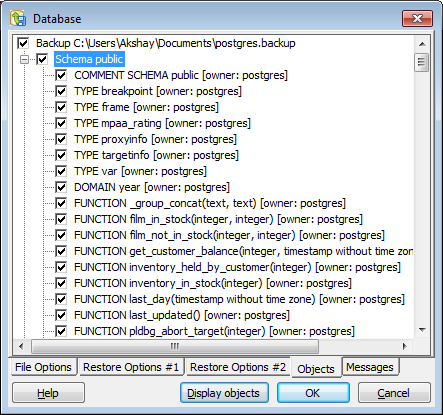
Task: Click the Cancel button
Action: 394,393
